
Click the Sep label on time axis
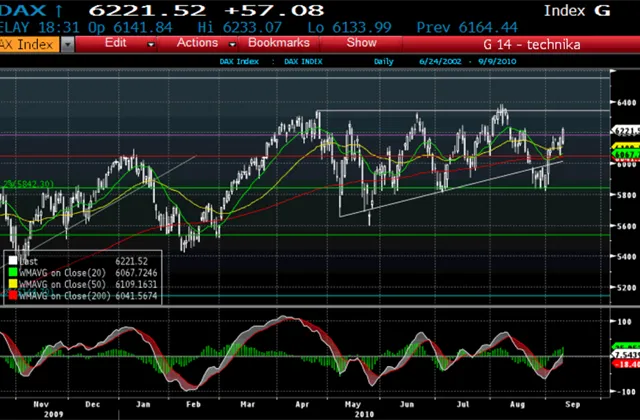(573, 404)
